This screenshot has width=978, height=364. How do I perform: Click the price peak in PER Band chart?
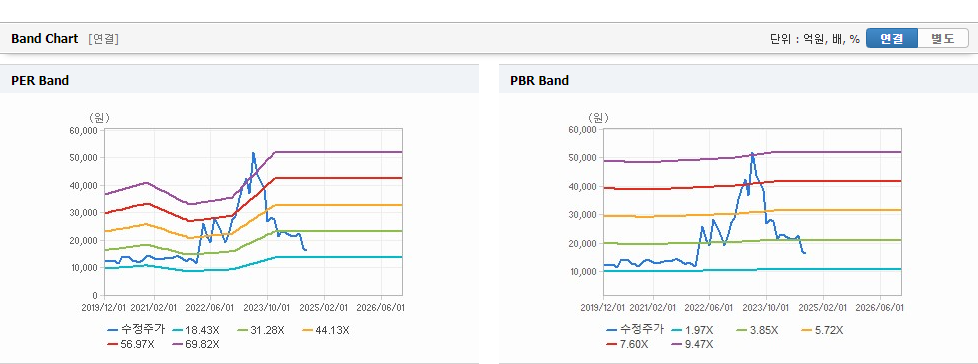pyautogui.click(x=253, y=153)
